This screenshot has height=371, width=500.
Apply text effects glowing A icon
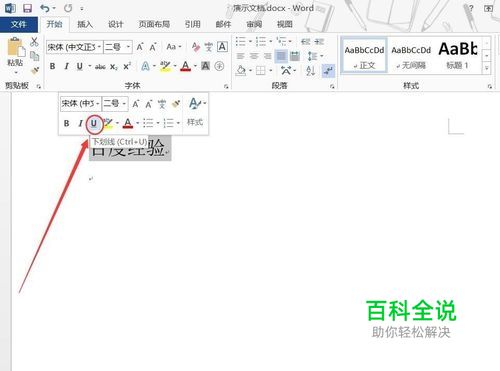pos(145,66)
